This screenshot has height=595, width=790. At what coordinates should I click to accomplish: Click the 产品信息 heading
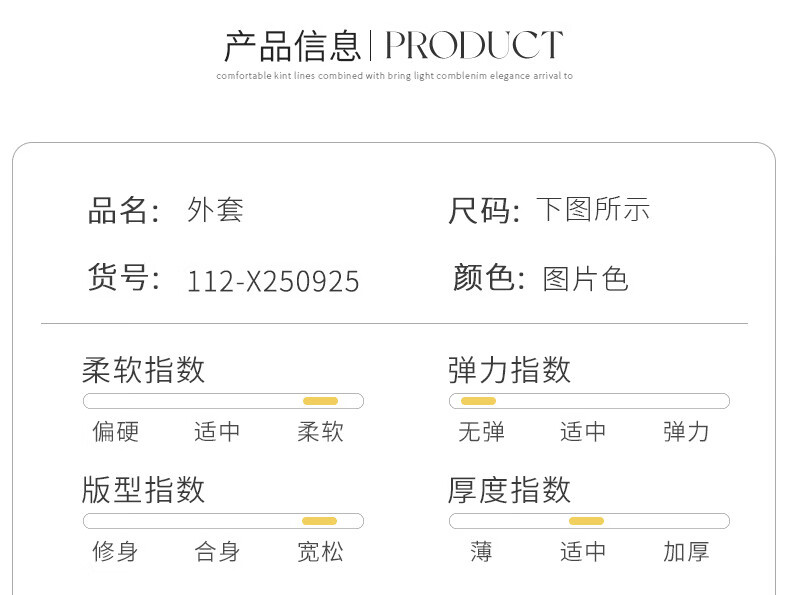point(291,46)
